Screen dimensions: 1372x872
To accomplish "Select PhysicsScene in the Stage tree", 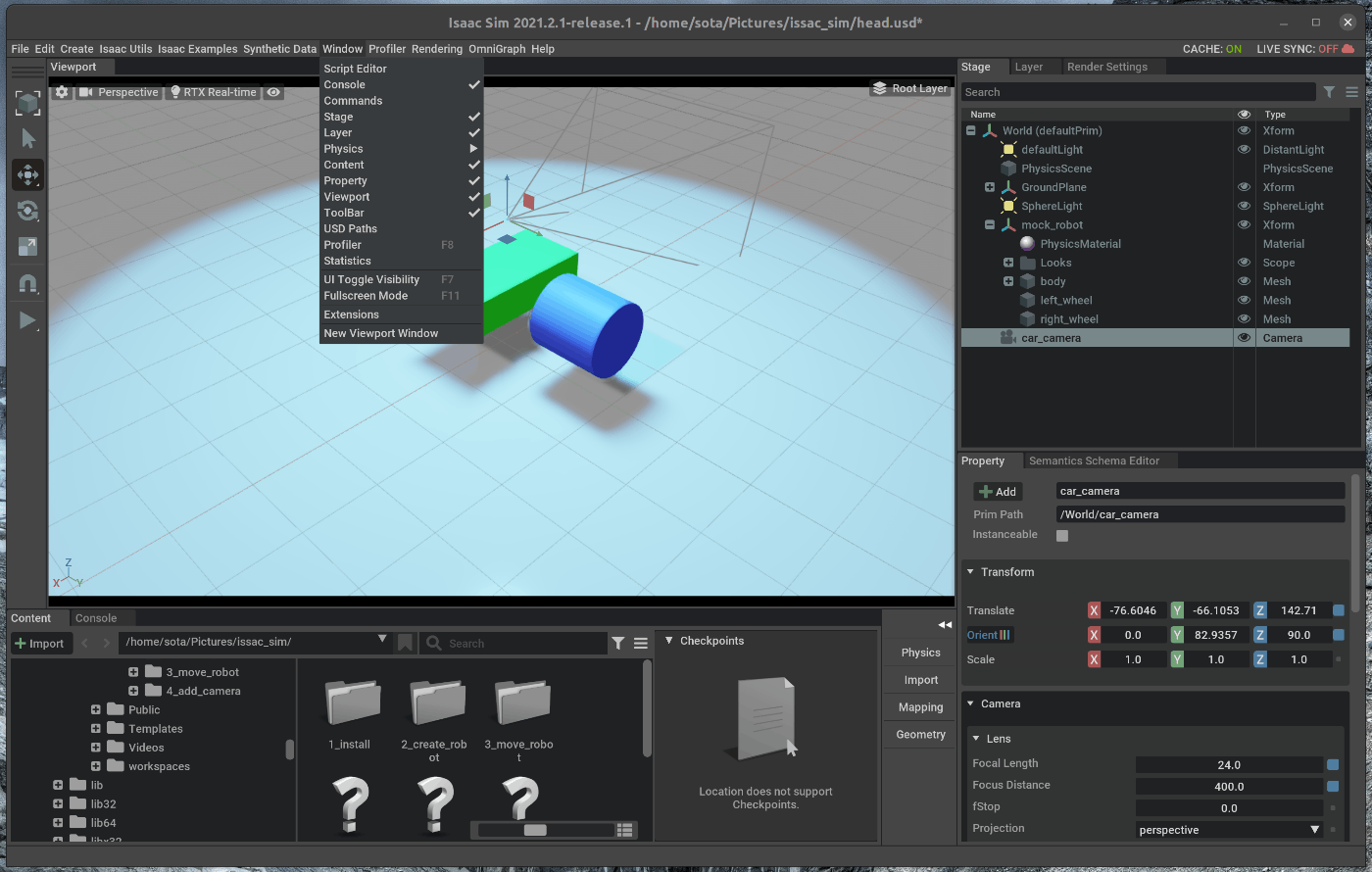I will [x=1056, y=169].
